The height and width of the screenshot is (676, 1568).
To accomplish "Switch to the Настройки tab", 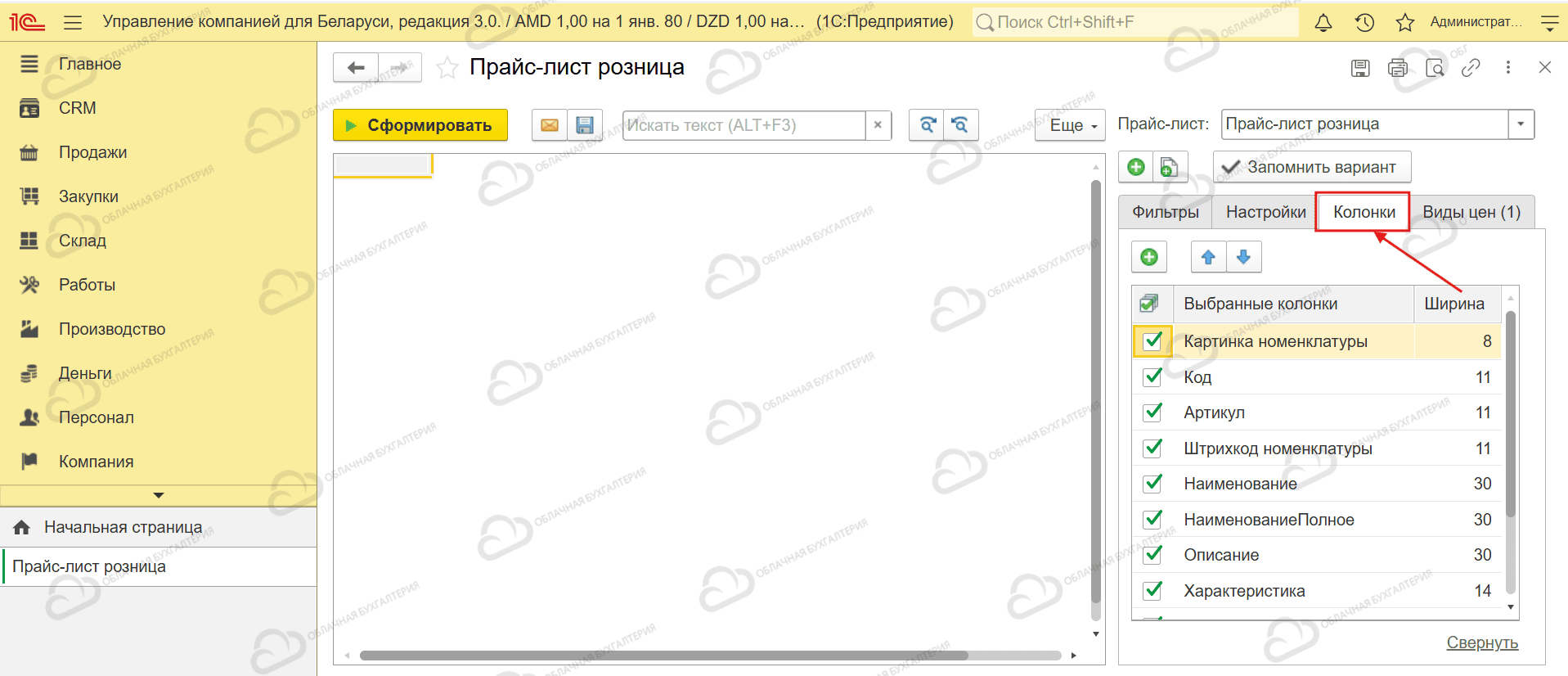I will 1265,212.
